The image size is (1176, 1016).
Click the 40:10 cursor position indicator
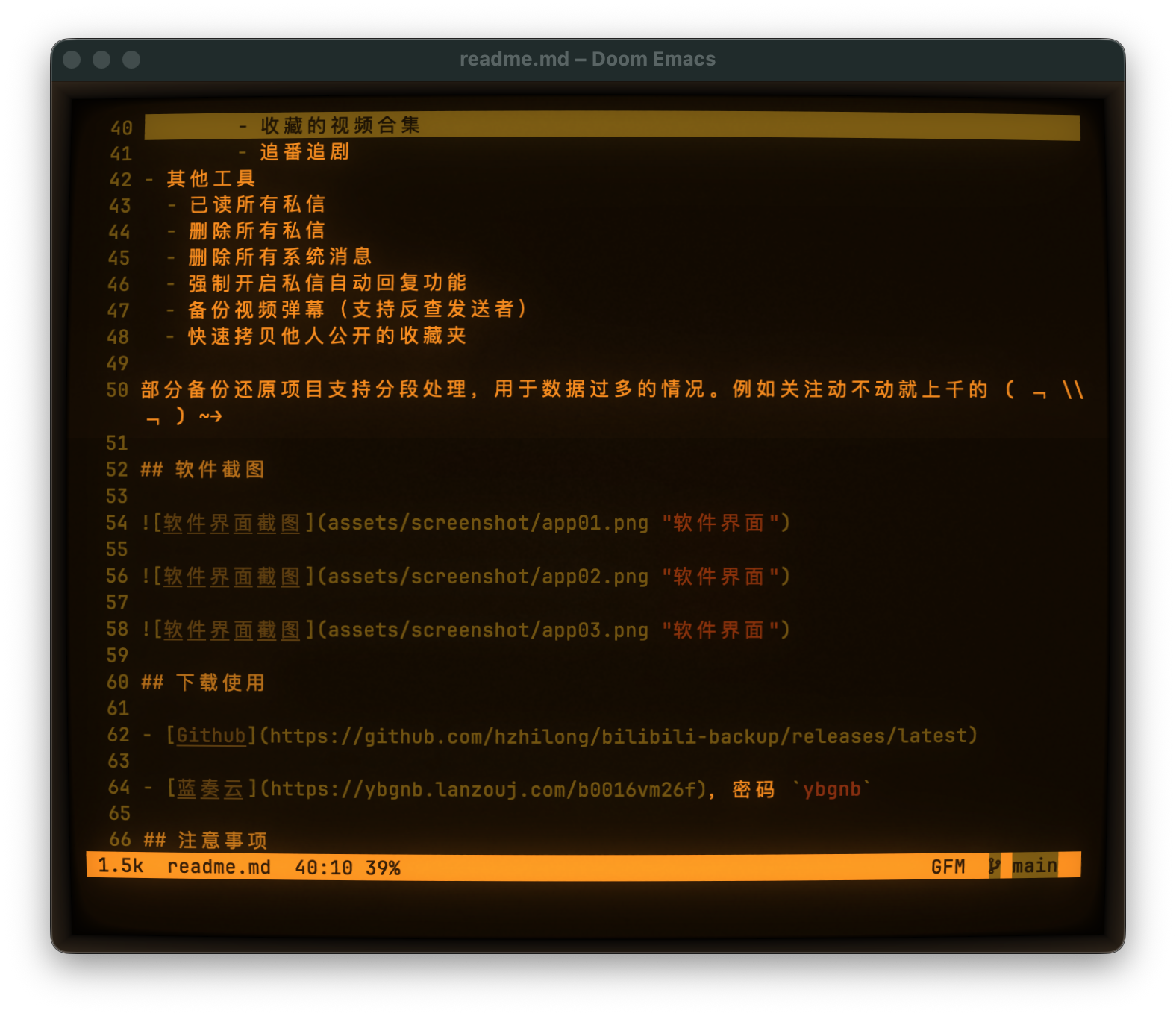(x=323, y=868)
